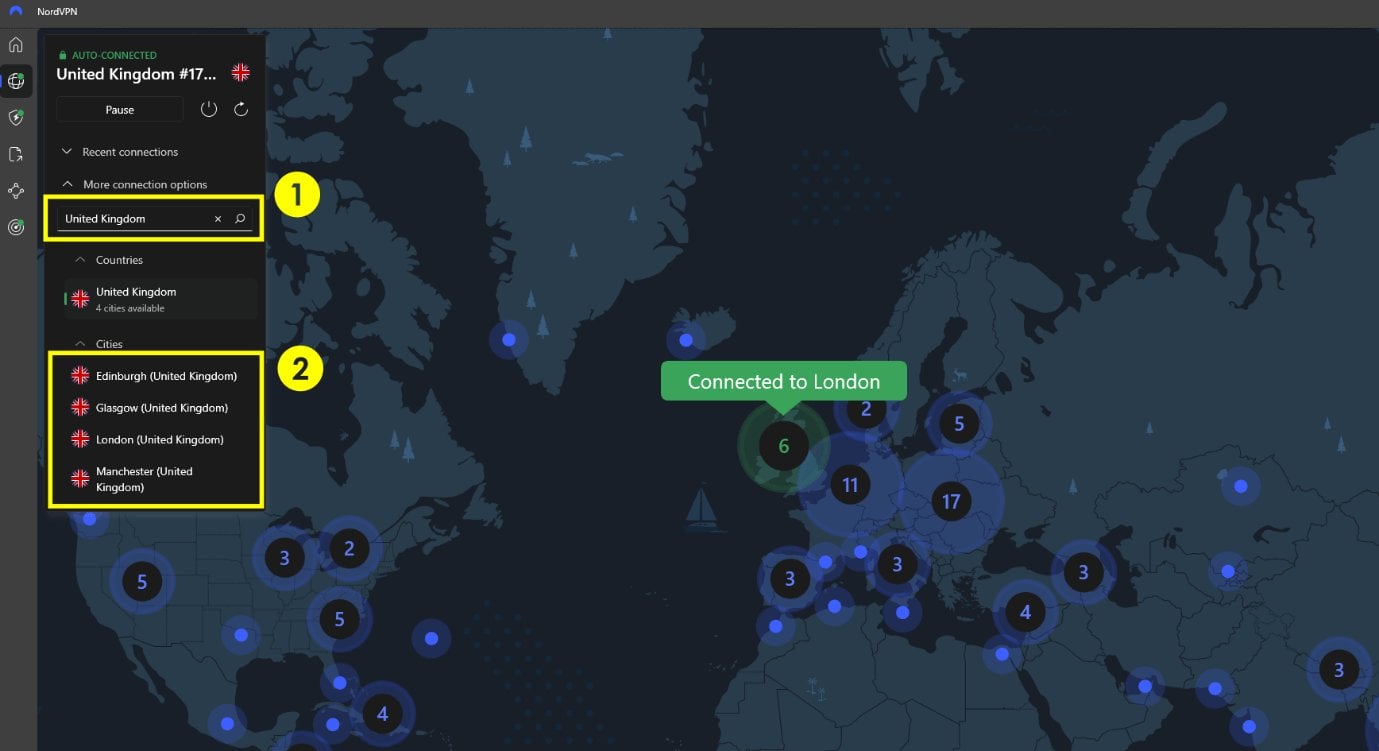This screenshot has height=751, width=1379.
Task: Click the 11 server cluster marker
Action: tap(850, 485)
